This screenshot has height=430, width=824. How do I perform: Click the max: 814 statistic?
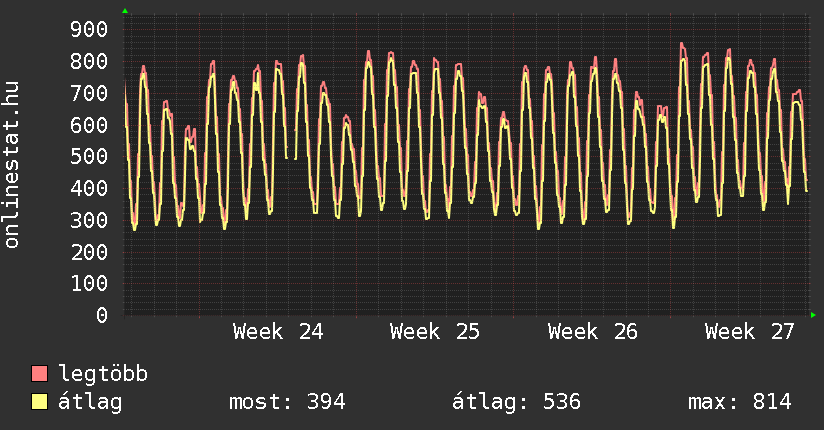(x=739, y=402)
